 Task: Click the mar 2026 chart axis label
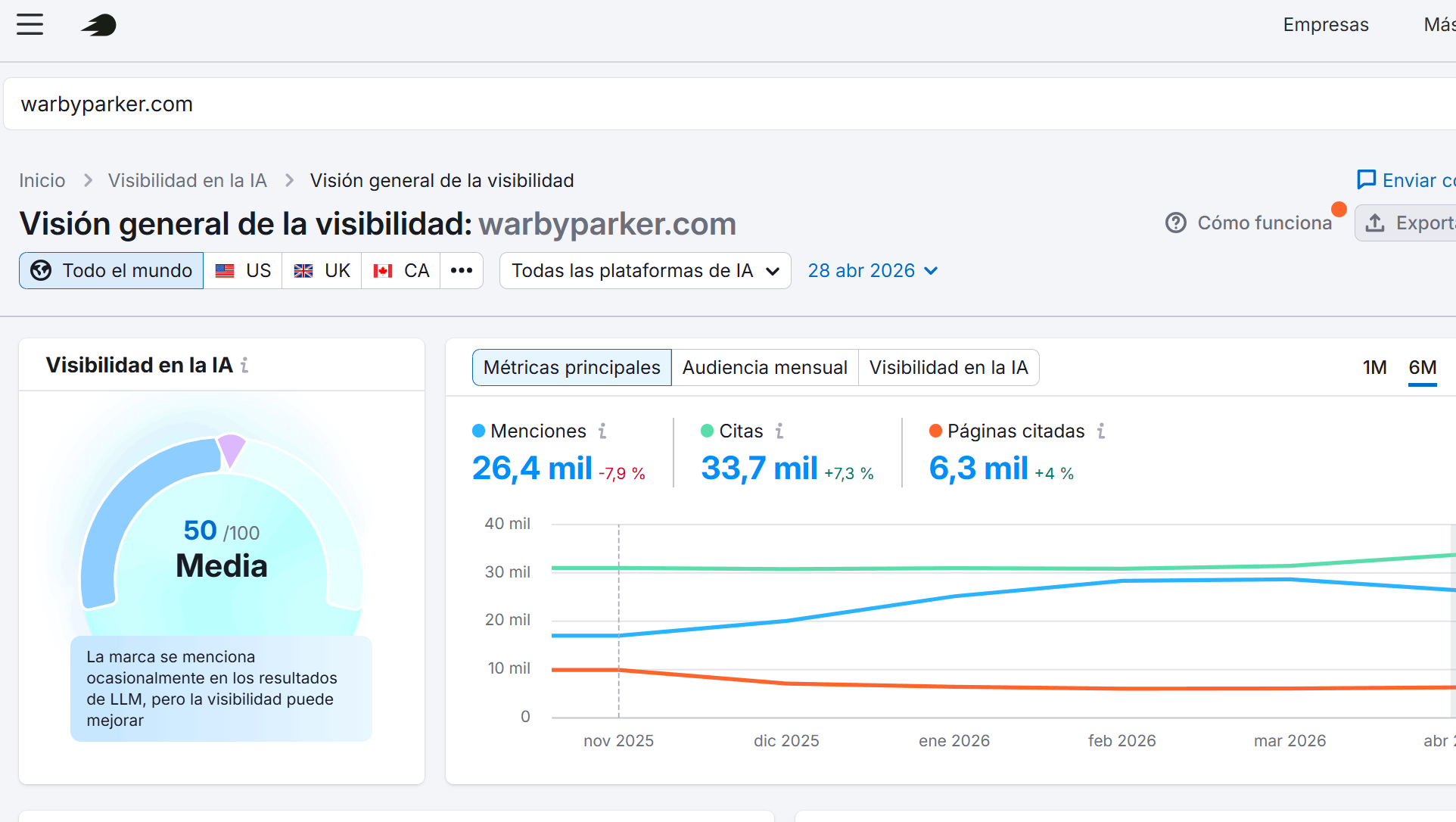[1290, 741]
